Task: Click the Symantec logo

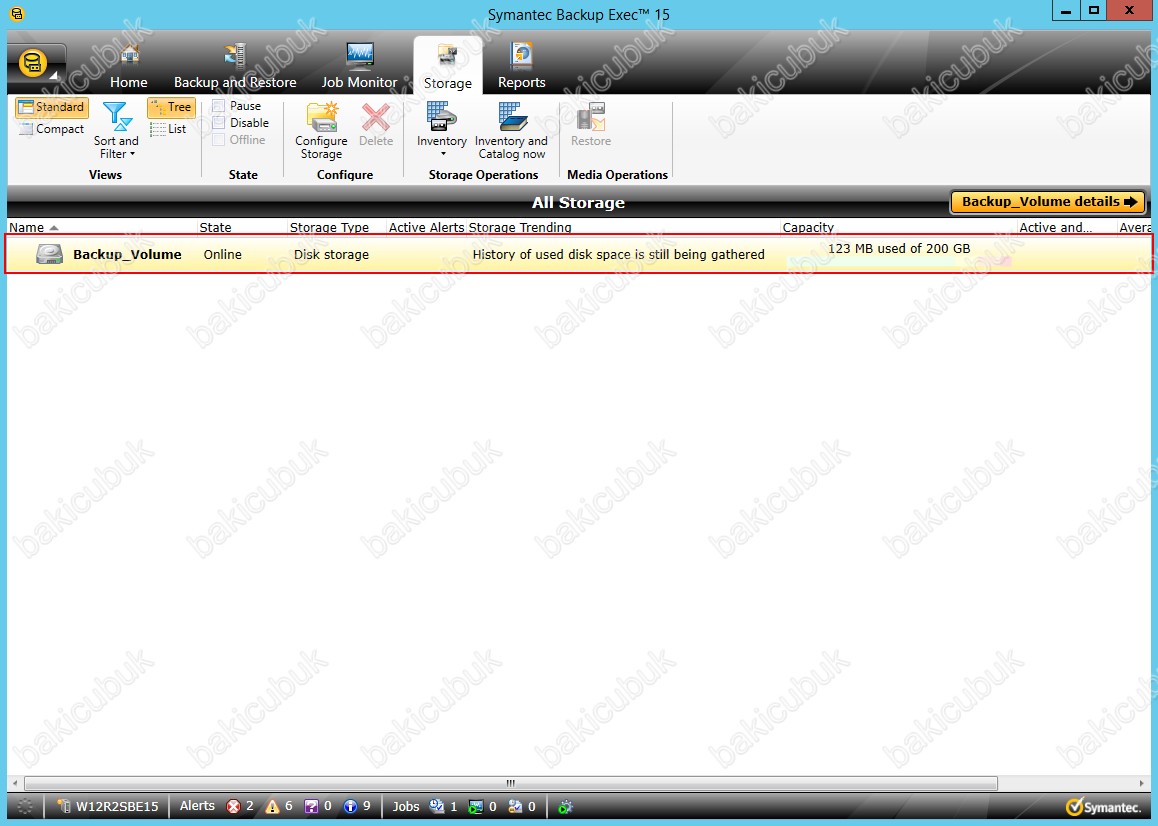Action: click(x=1103, y=807)
